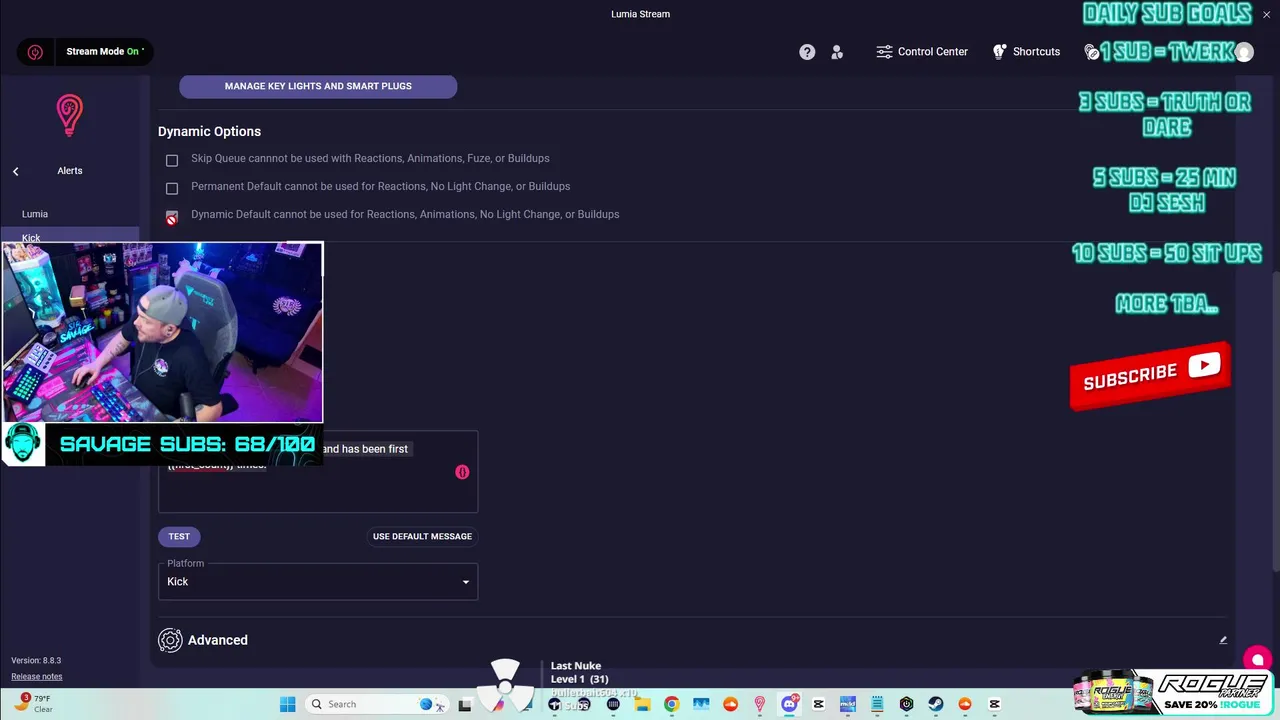Click Use Default Message button

(422, 537)
